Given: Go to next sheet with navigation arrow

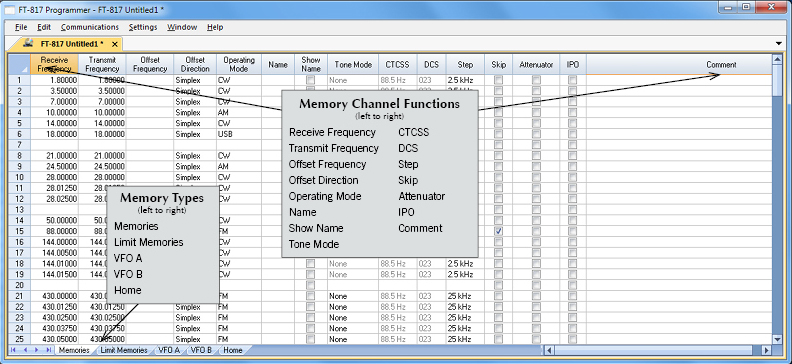Looking at the screenshot, I should (x=37, y=350).
